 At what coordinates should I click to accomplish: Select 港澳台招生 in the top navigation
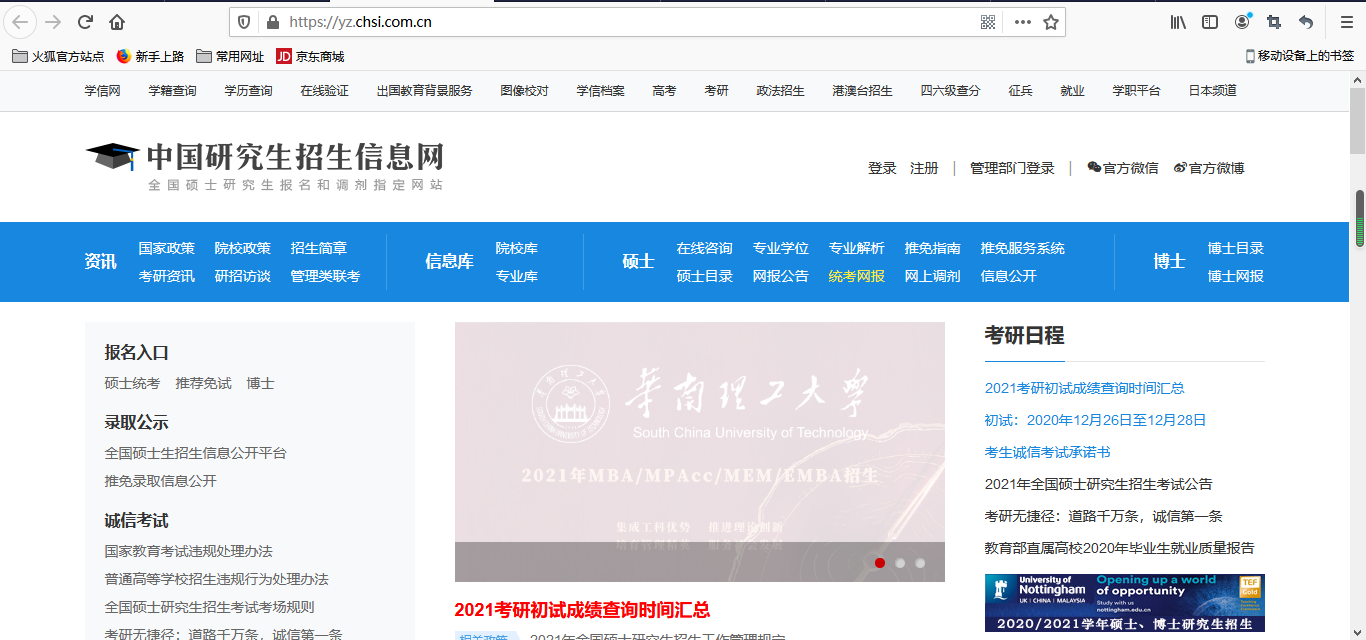[863, 91]
